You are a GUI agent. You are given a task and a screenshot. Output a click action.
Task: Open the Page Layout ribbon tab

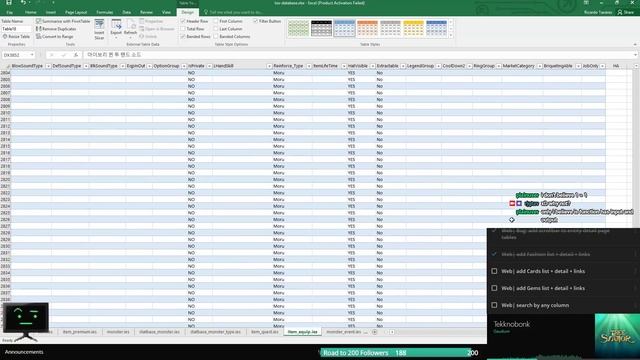pyautogui.click(x=76, y=12)
